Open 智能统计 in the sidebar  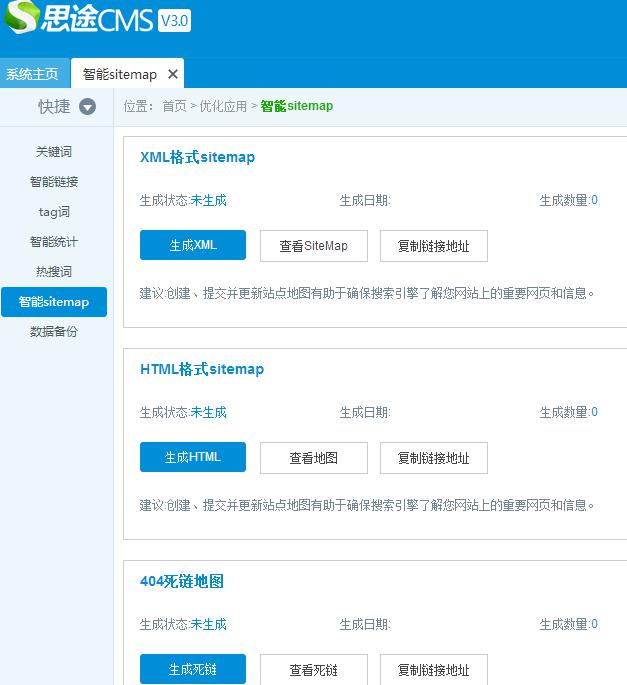pos(54,242)
